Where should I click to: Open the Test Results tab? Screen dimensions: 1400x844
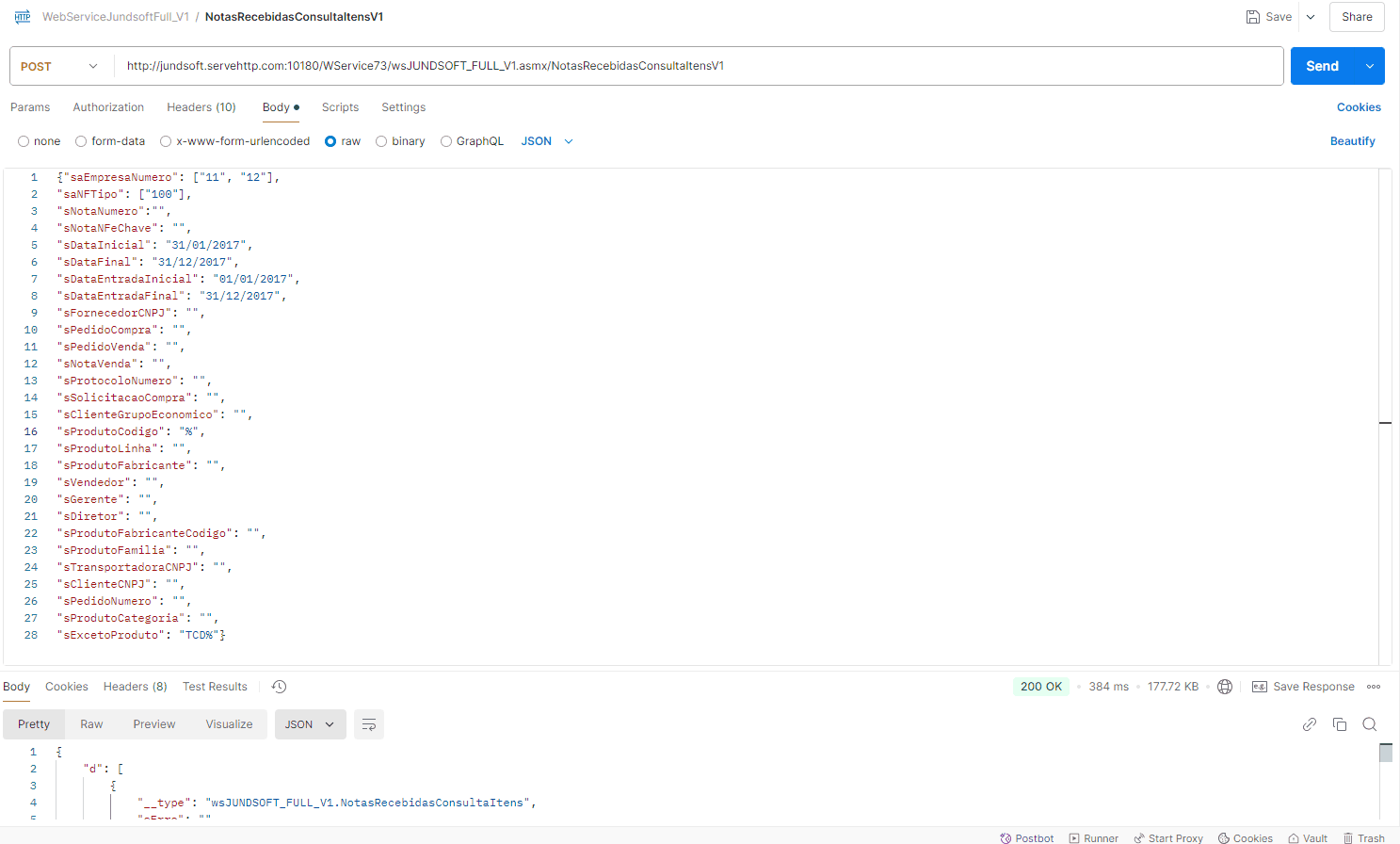[215, 687]
